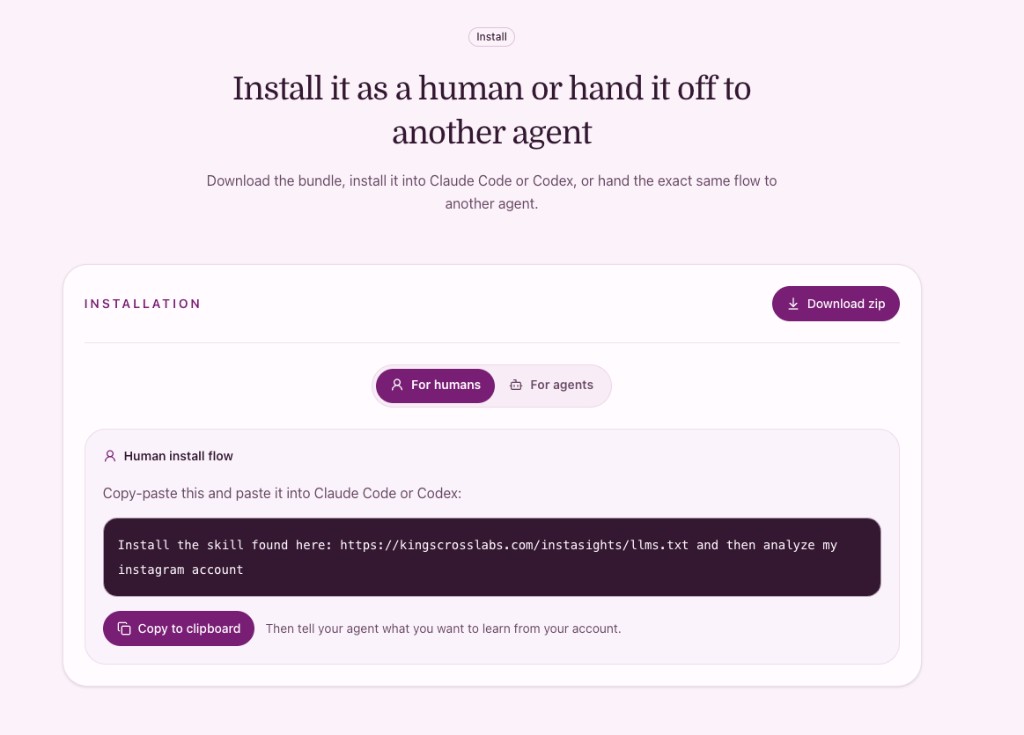Click the robot icon in For agents

[516, 385]
